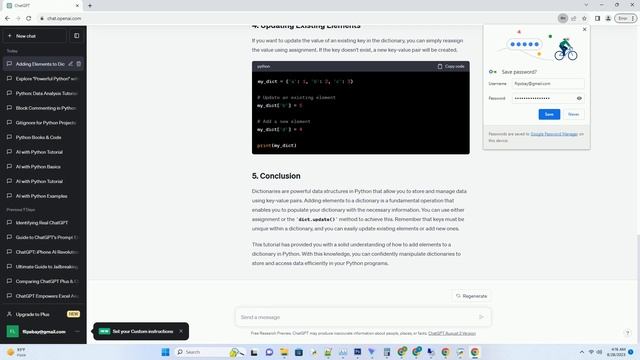Edit the Username field in Save password

548,84
